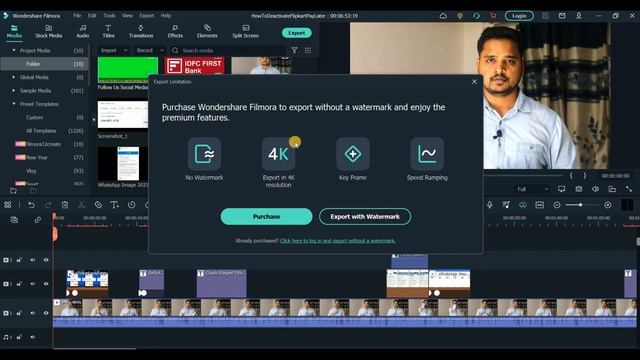Open the Edit menu
The width and height of the screenshot is (640, 360).
[92, 16]
